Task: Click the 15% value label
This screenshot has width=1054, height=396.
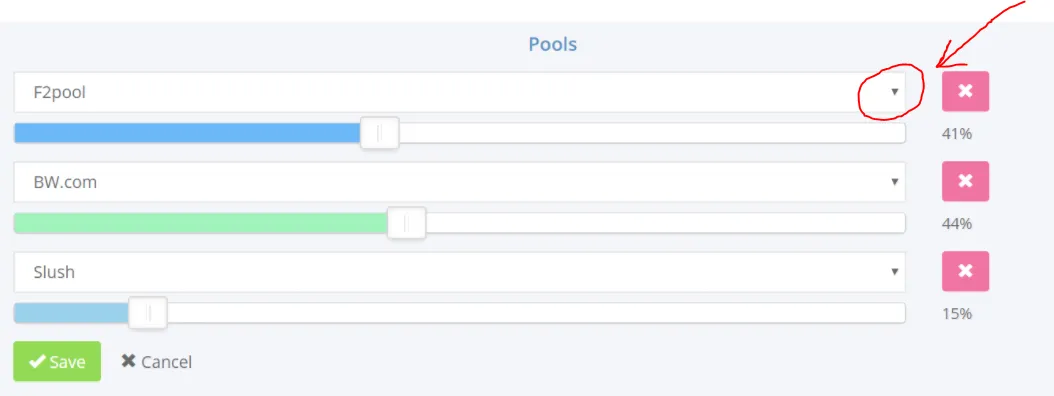Action: click(x=957, y=313)
